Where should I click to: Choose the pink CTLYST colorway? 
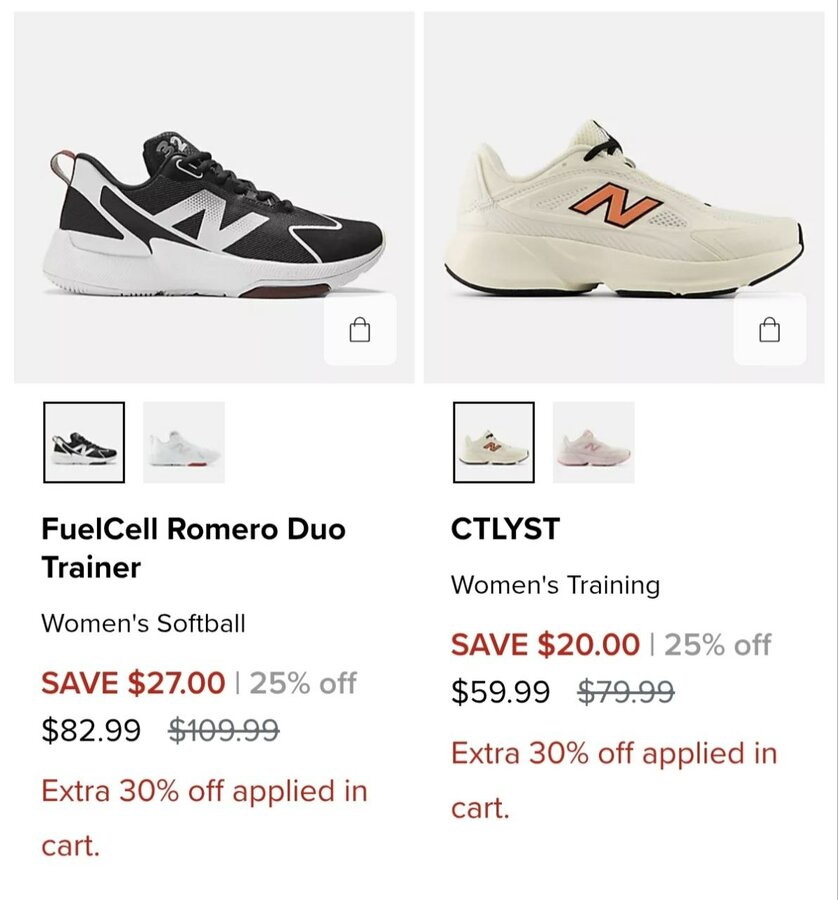point(594,442)
